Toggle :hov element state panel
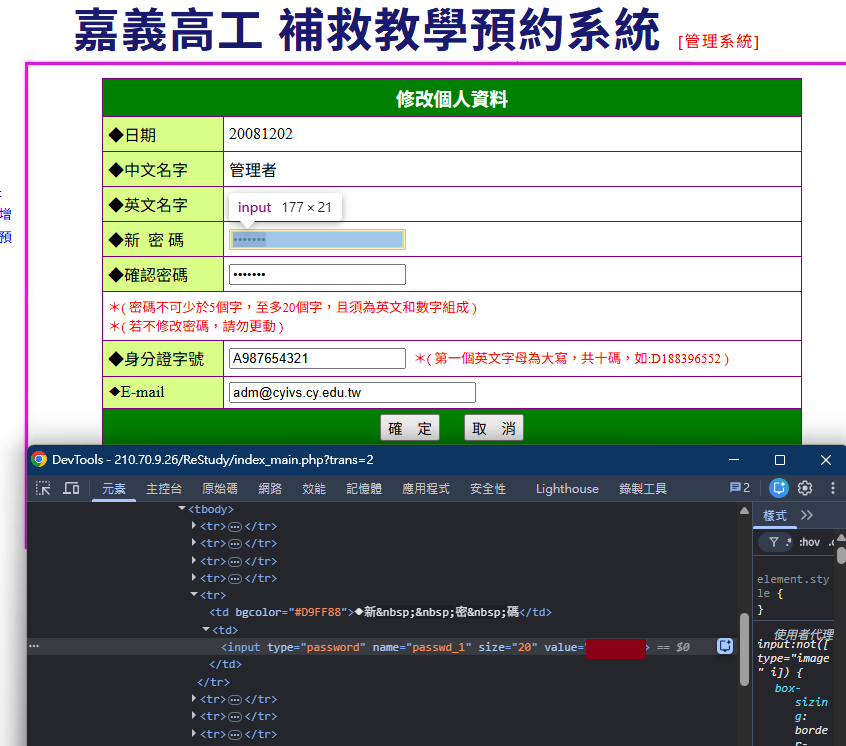Screen dimensions: 846x746 point(809,542)
